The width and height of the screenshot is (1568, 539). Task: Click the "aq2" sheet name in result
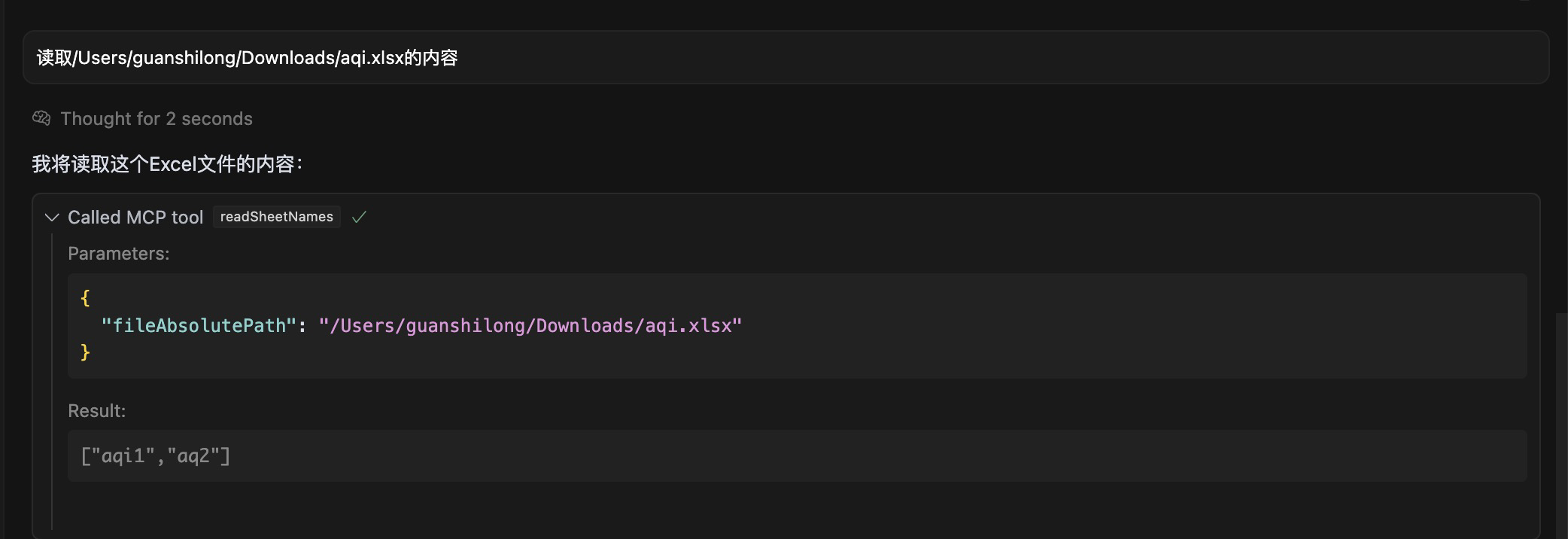pos(193,456)
